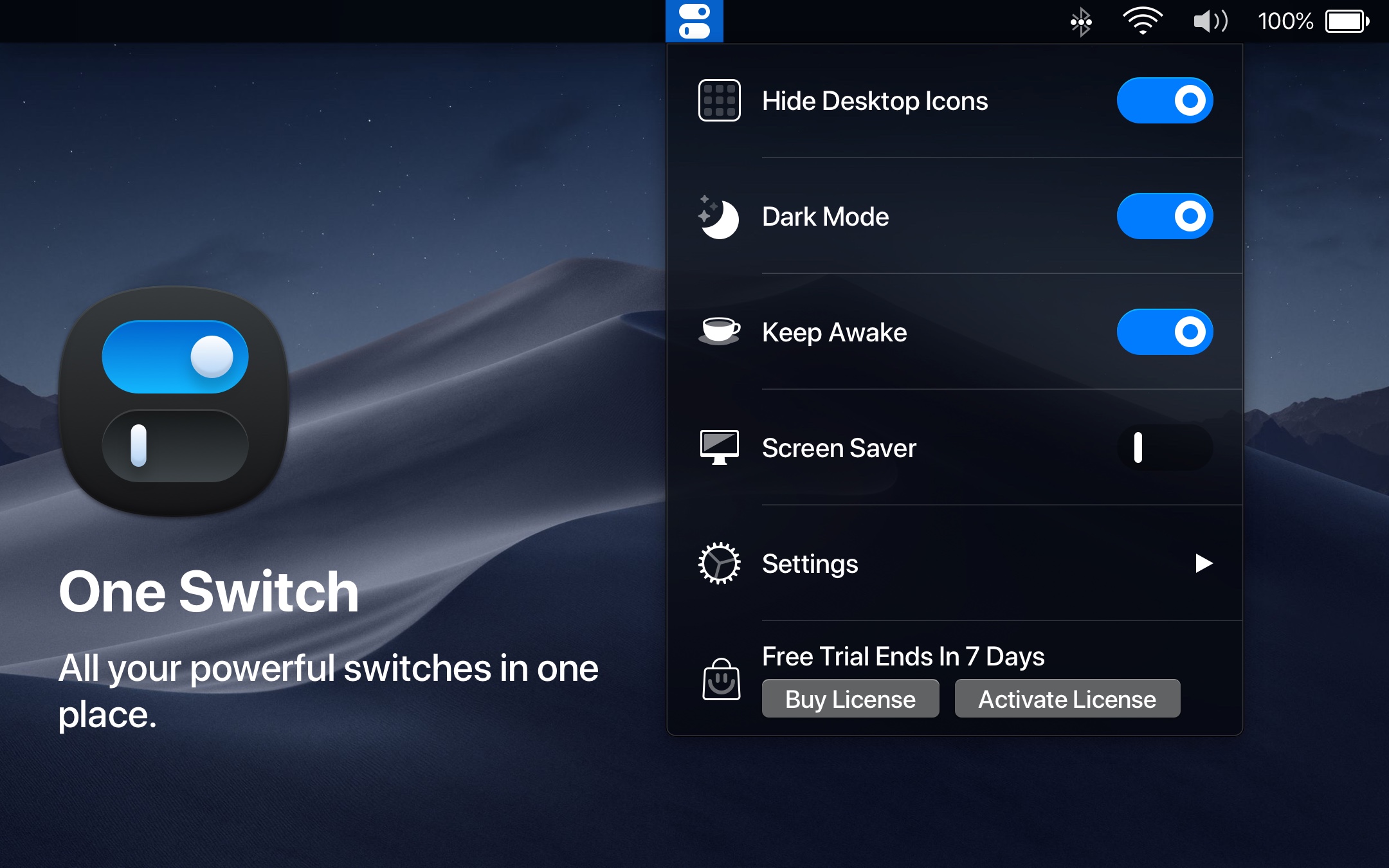Disable Dark Mode switch
Screen dimensions: 1389x868
coord(1165,216)
